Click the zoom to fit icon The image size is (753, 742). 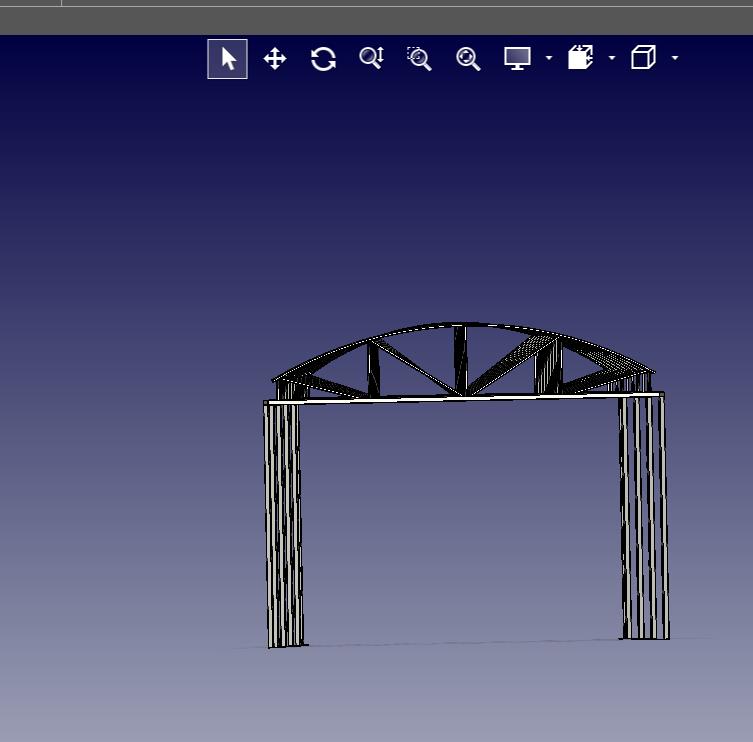(x=468, y=59)
